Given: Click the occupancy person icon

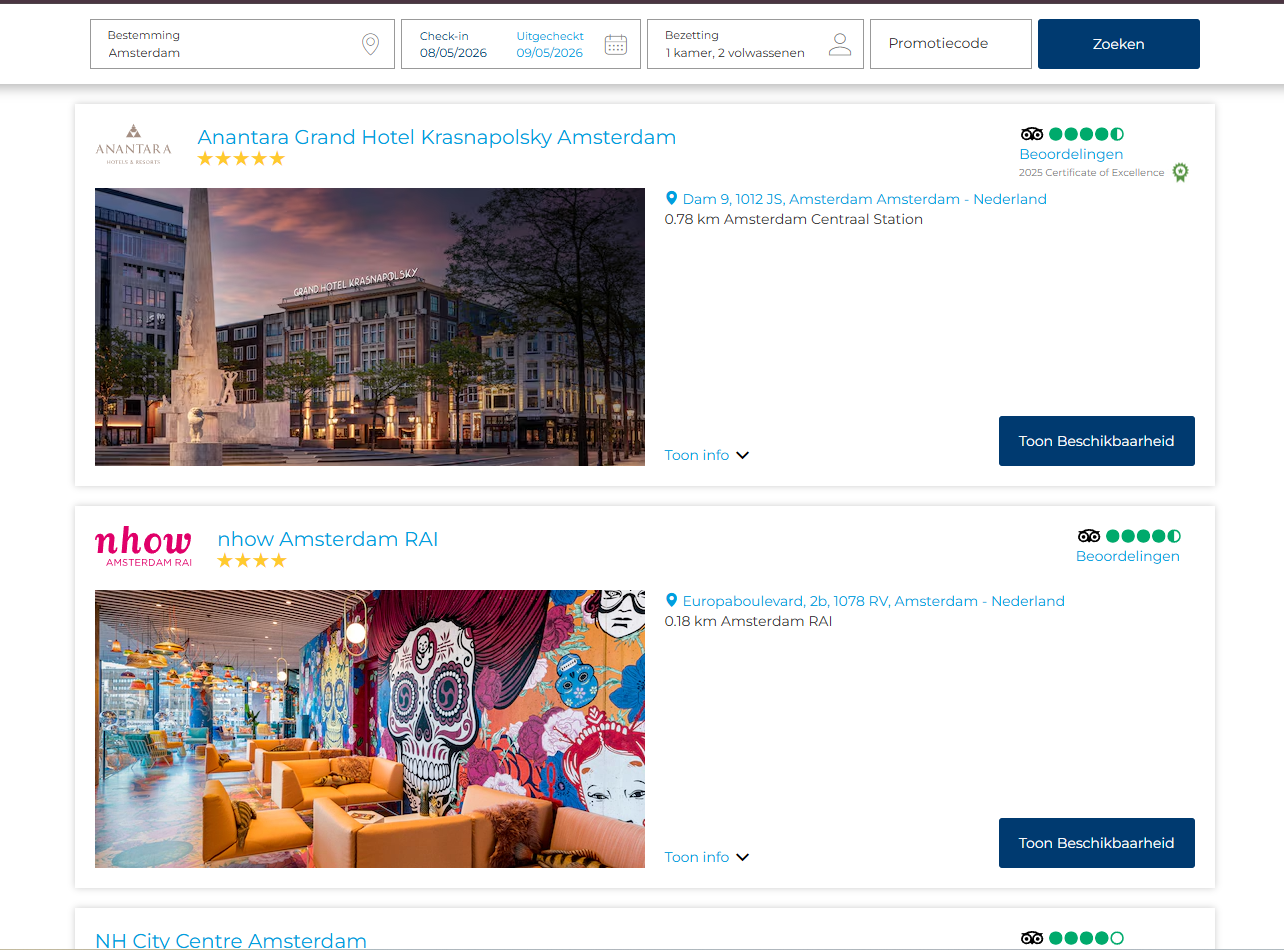Looking at the screenshot, I should coord(840,44).
